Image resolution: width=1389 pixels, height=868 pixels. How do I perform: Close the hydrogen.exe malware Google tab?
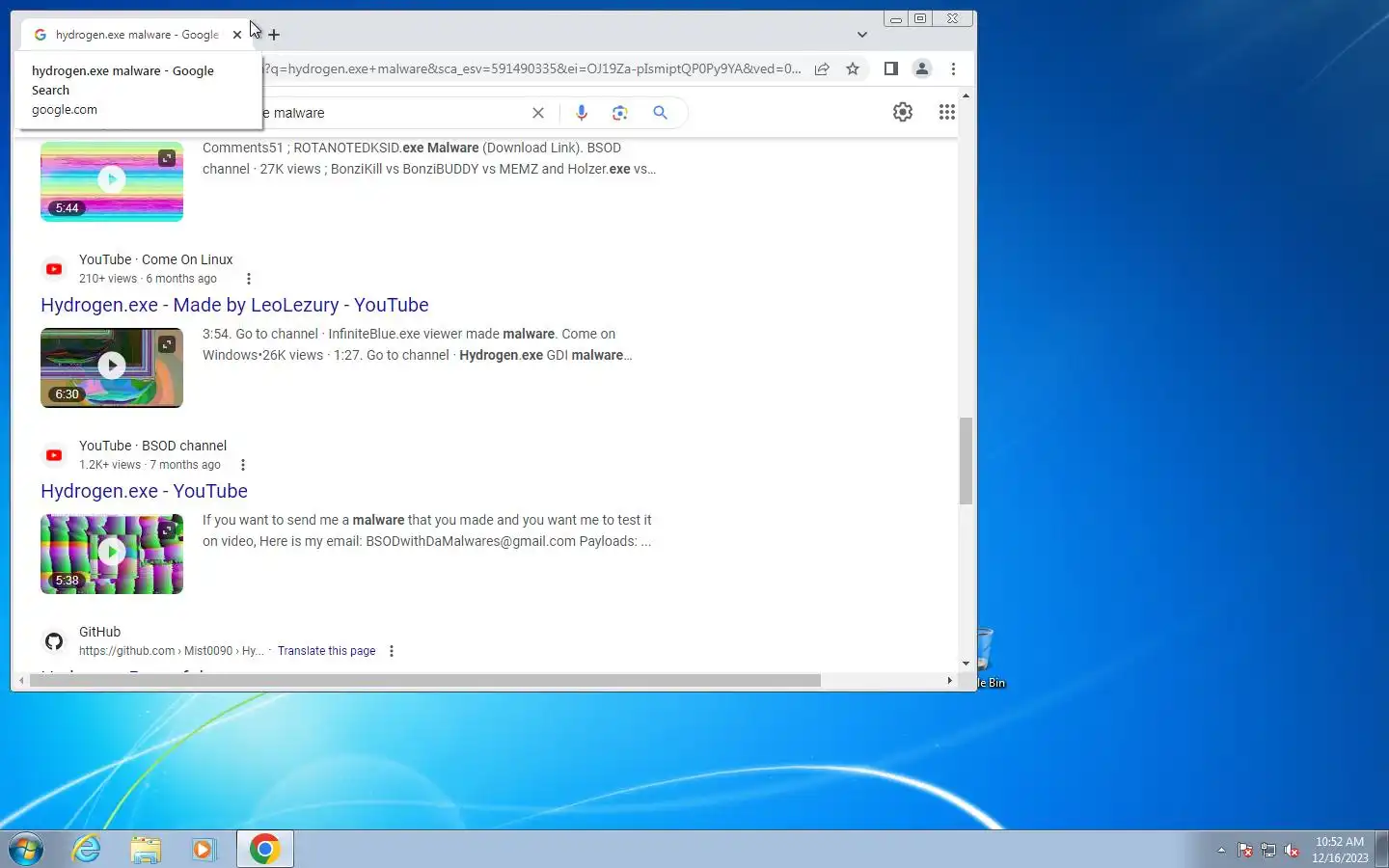click(237, 35)
